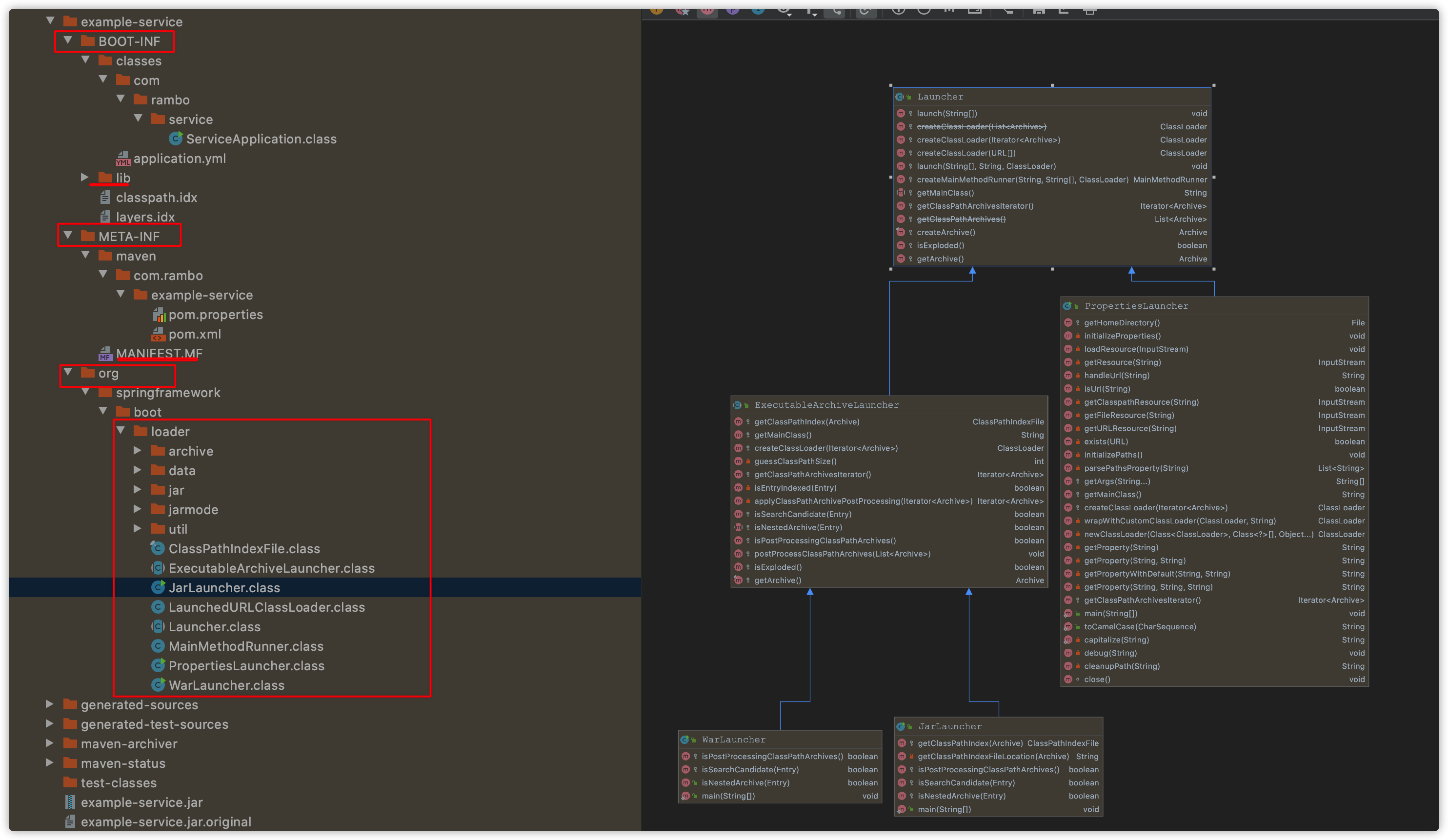
Task: Click the Launcher class icon in diagram header
Action: tap(900, 97)
